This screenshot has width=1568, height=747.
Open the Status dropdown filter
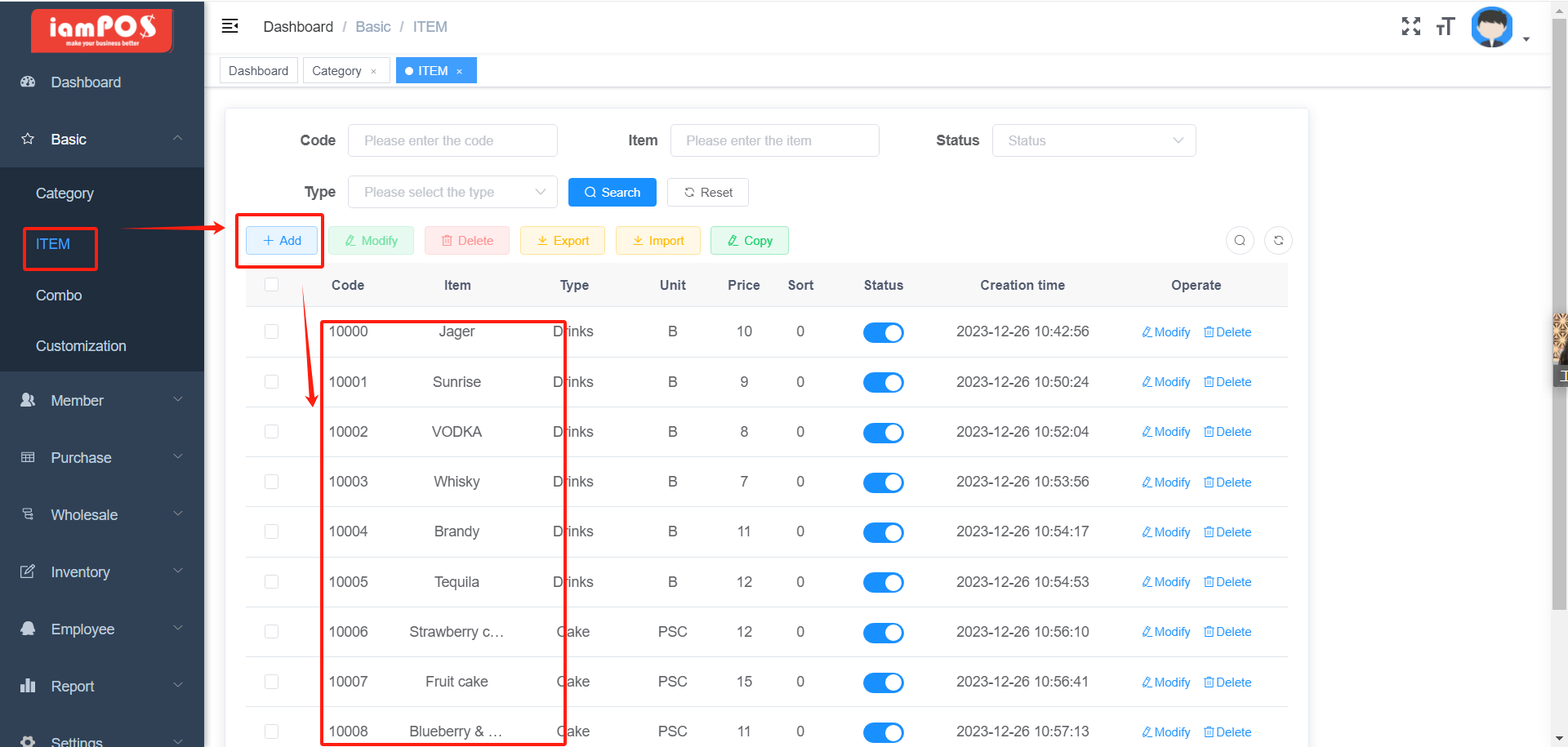[1093, 140]
